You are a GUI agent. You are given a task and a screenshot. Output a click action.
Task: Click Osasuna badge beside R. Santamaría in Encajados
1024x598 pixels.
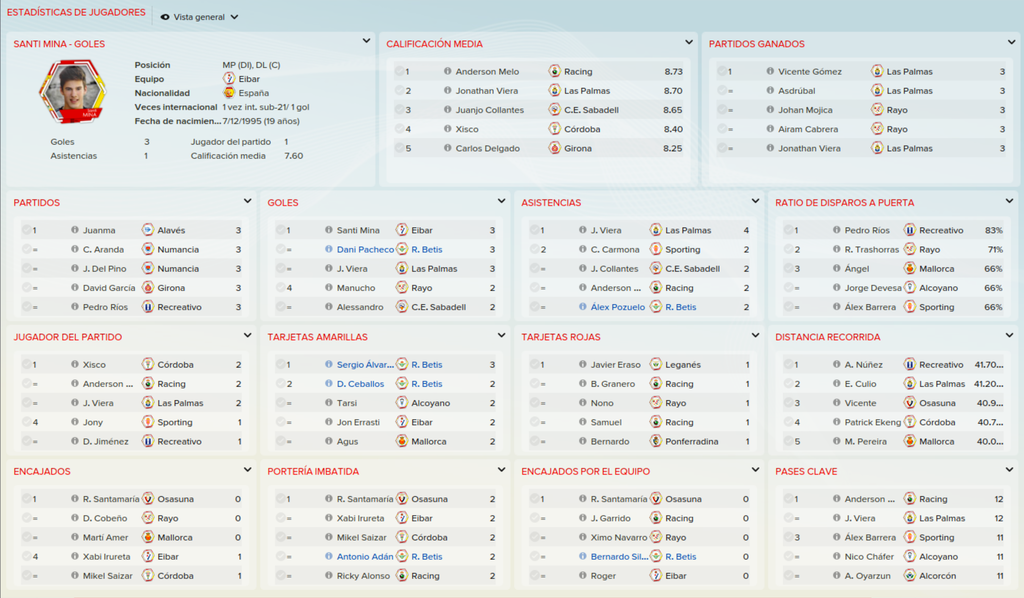148,499
